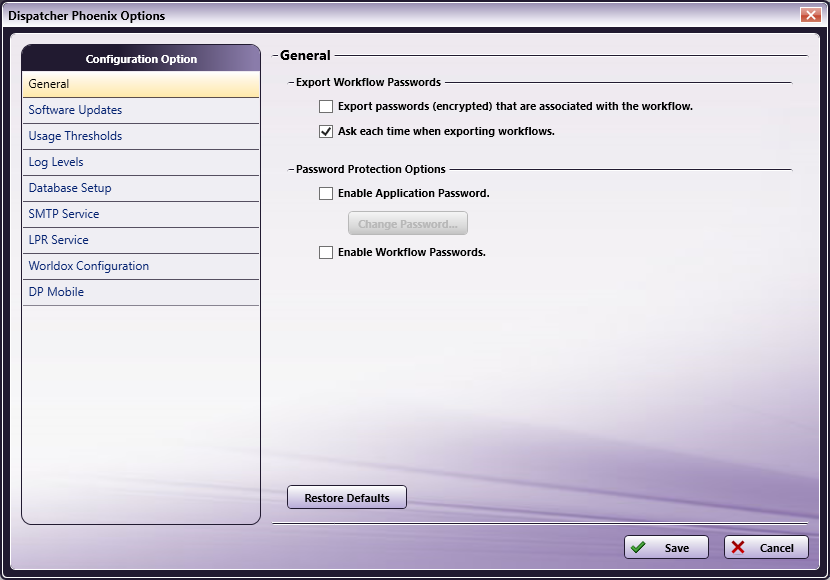Click the Dispatcher Phoenix Options title bar

(400, 16)
